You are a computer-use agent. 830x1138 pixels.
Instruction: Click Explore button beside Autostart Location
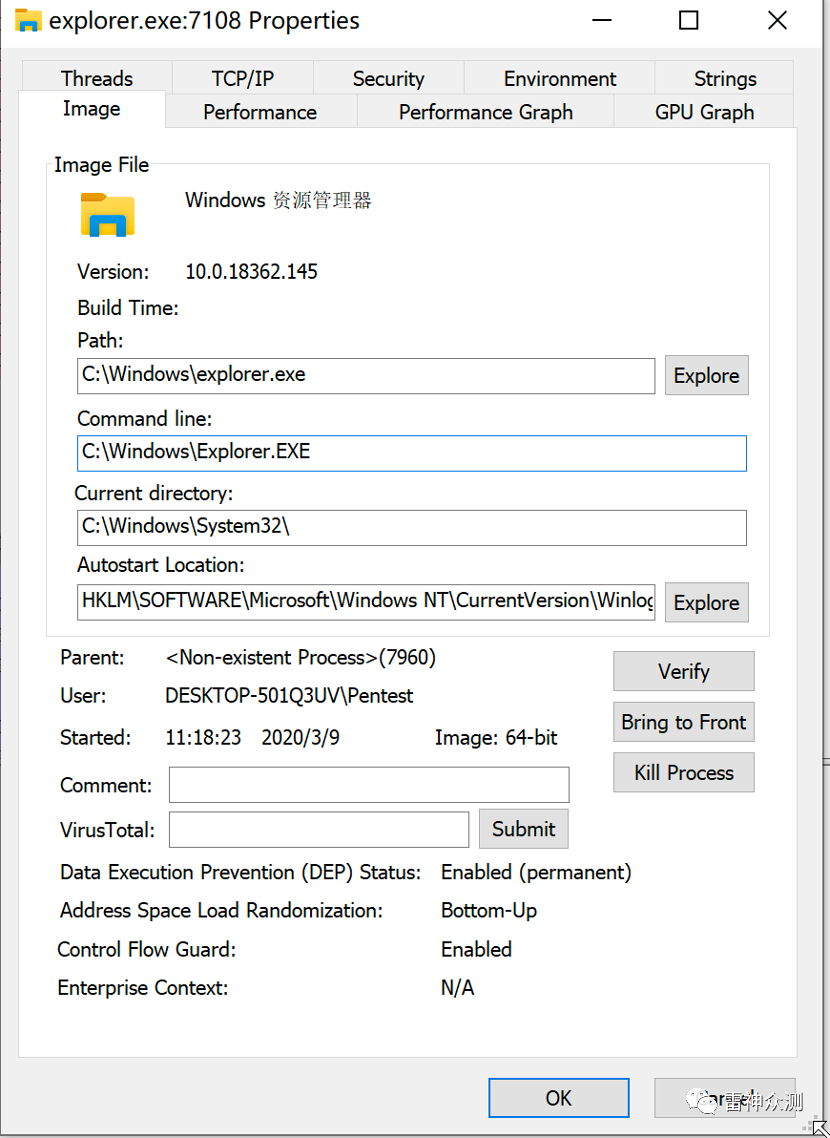[706, 603]
